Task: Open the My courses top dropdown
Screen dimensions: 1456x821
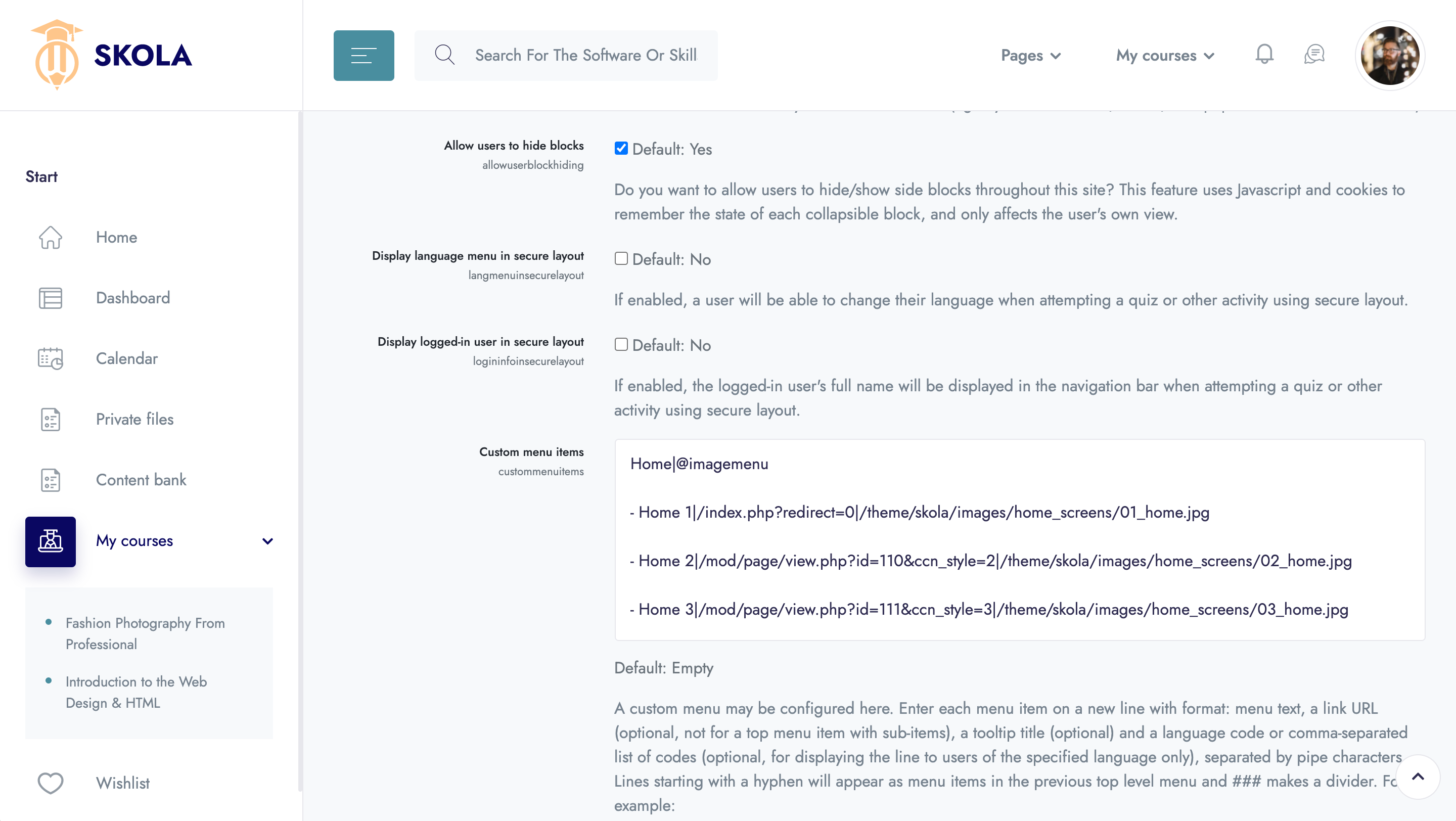Action: [1165, 56]
